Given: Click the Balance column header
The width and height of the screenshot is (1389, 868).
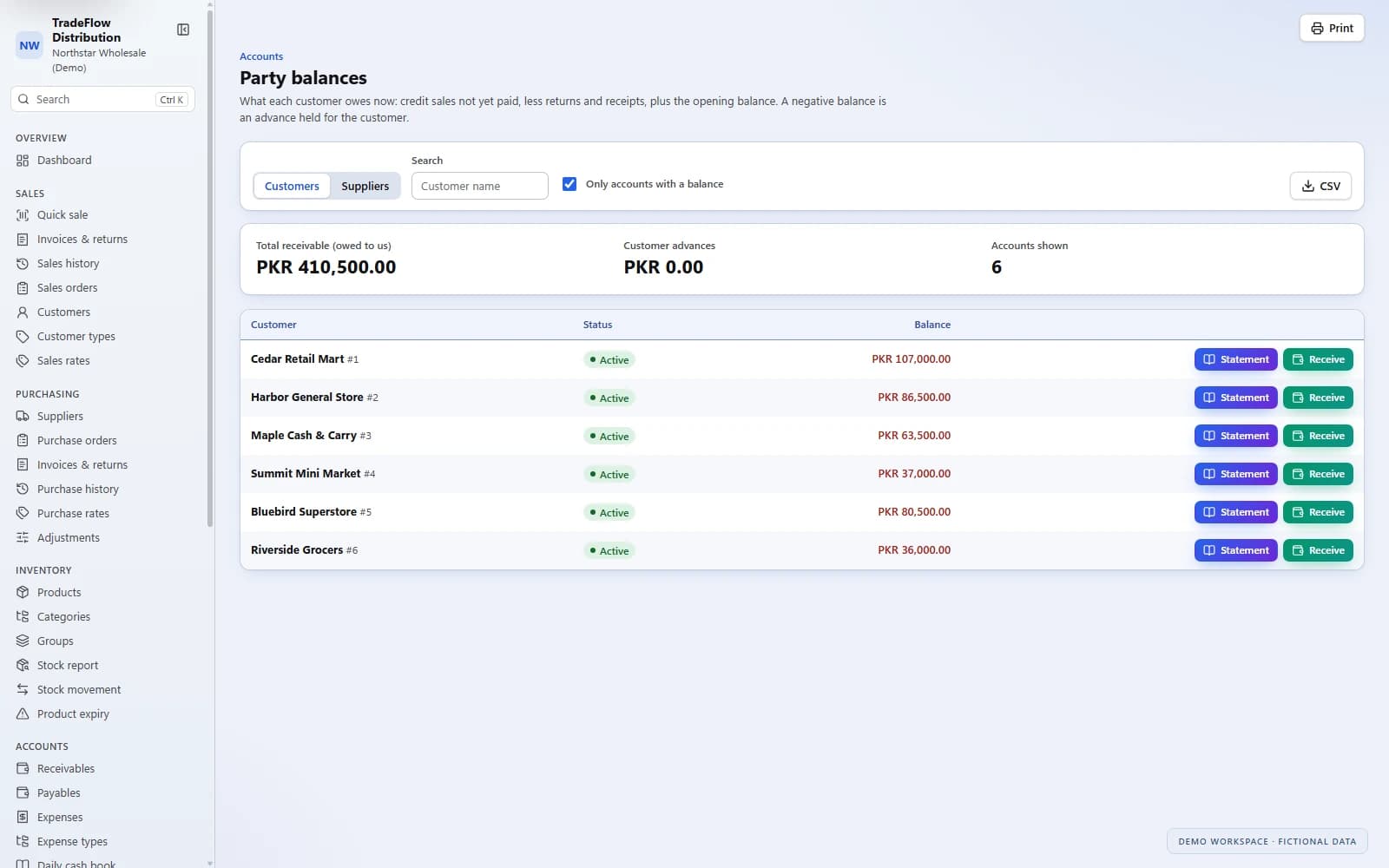Looking at the screenshot, I should 932,325.
